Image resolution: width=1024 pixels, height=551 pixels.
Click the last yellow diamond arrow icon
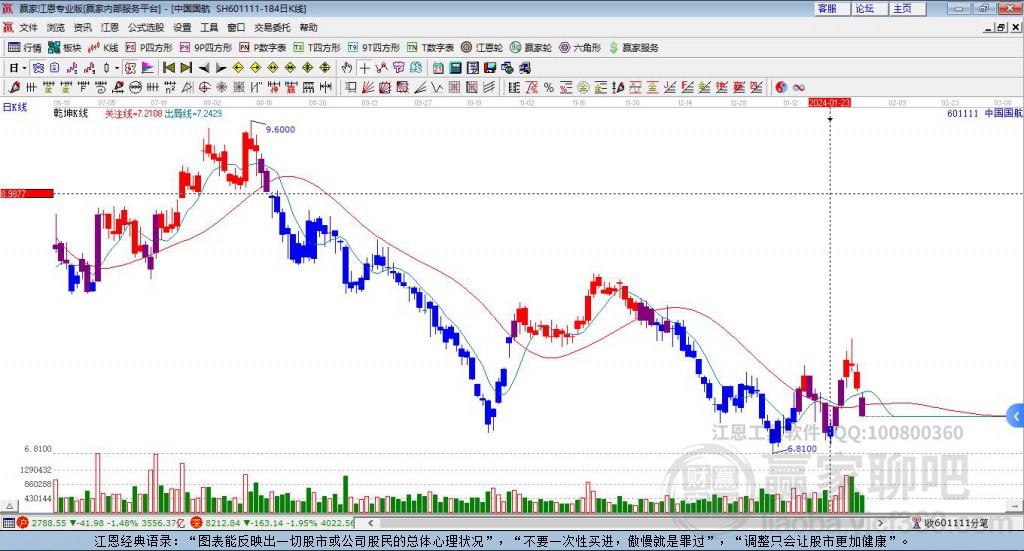[x=325, y=68]
